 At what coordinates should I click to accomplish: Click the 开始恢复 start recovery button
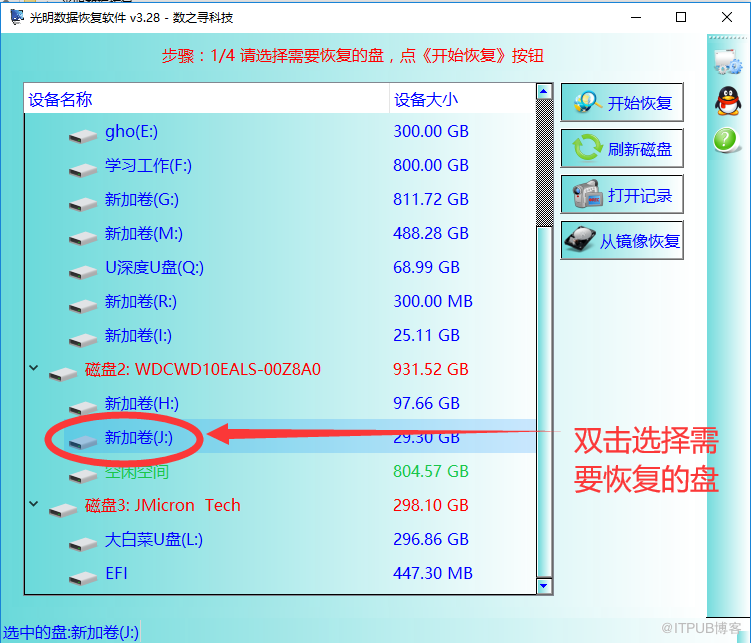(x=622, y=102)
